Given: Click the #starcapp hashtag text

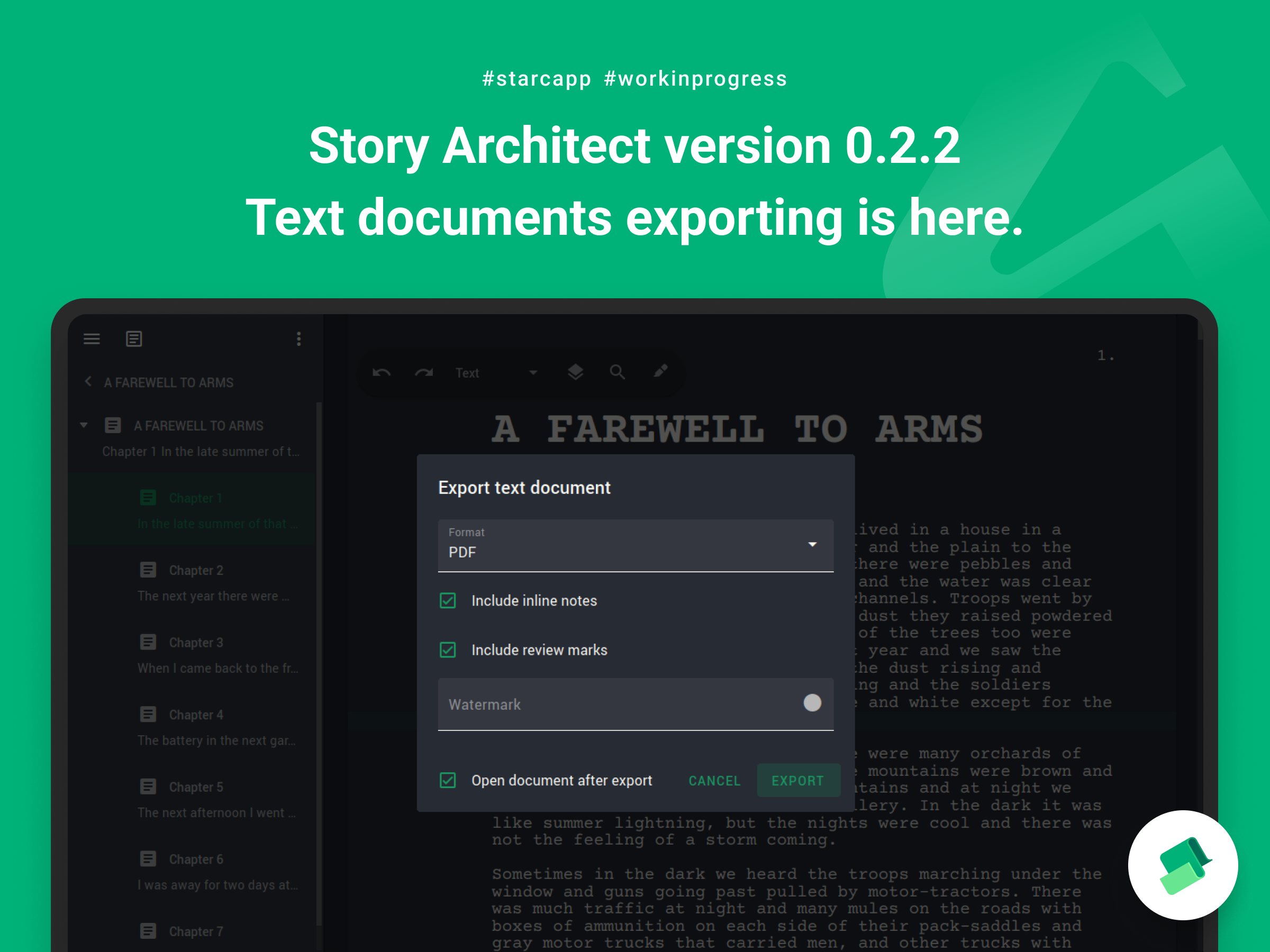Looking at the screenshot, I should click(x=537, y=79).
